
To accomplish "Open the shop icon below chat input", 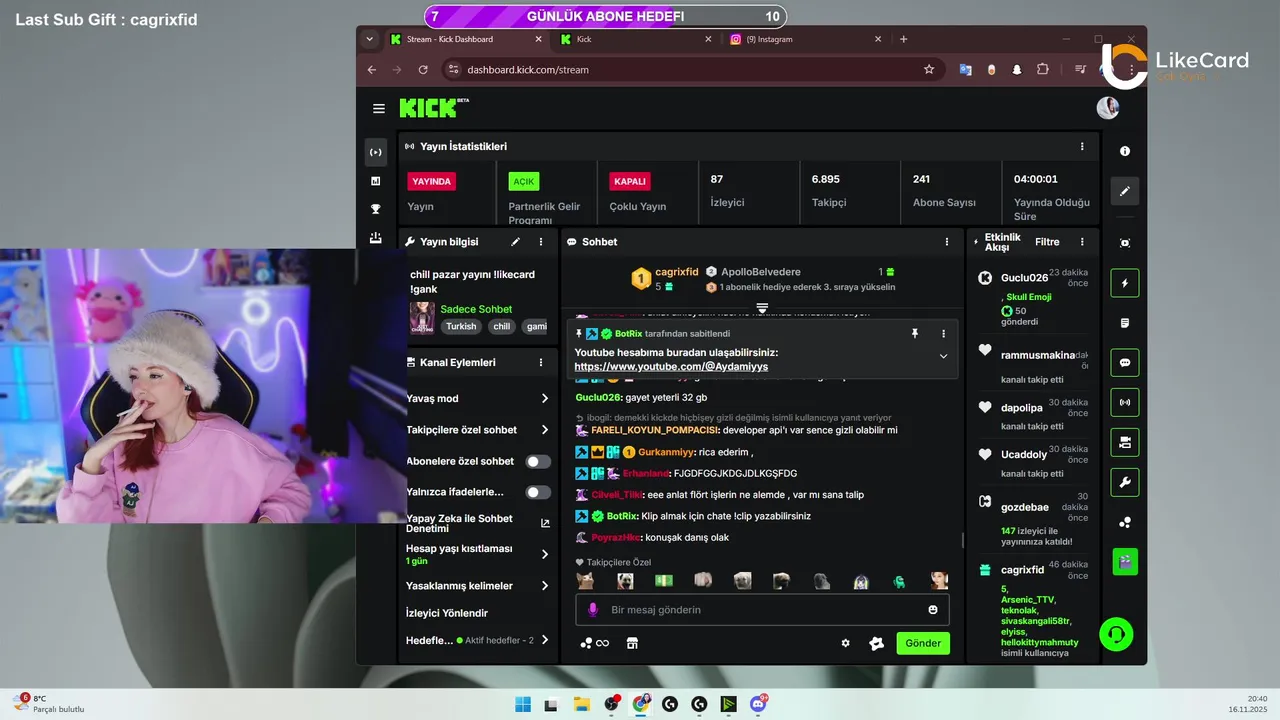I will click(632, 643).
